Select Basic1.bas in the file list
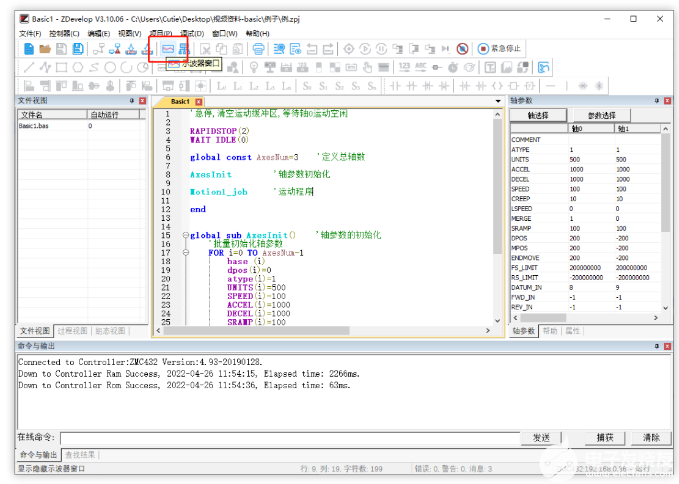 tap(36, 126)
